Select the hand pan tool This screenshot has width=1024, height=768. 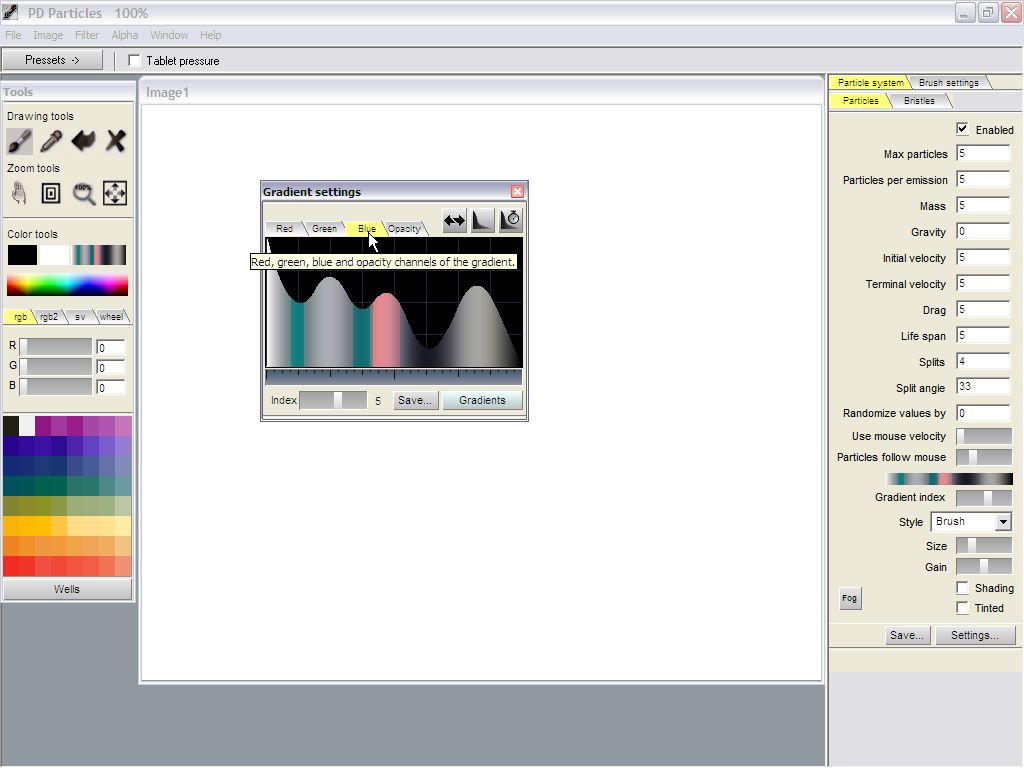click(20, 193)
